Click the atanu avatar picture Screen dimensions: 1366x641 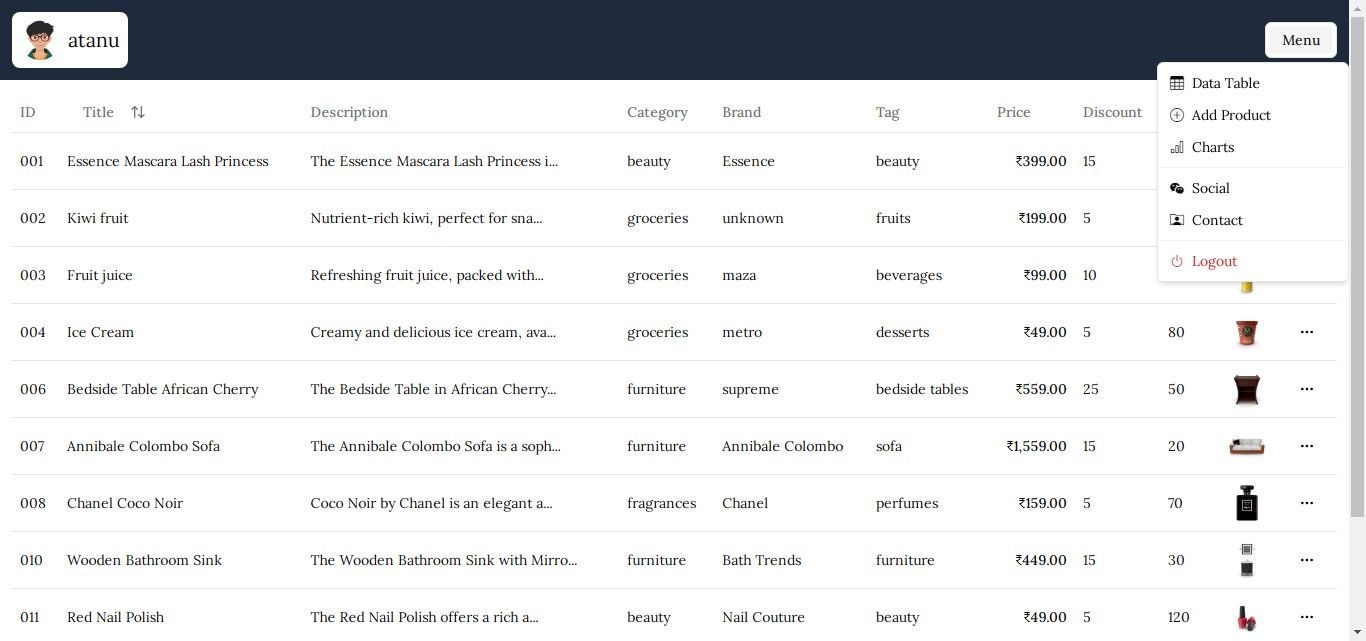40,40
